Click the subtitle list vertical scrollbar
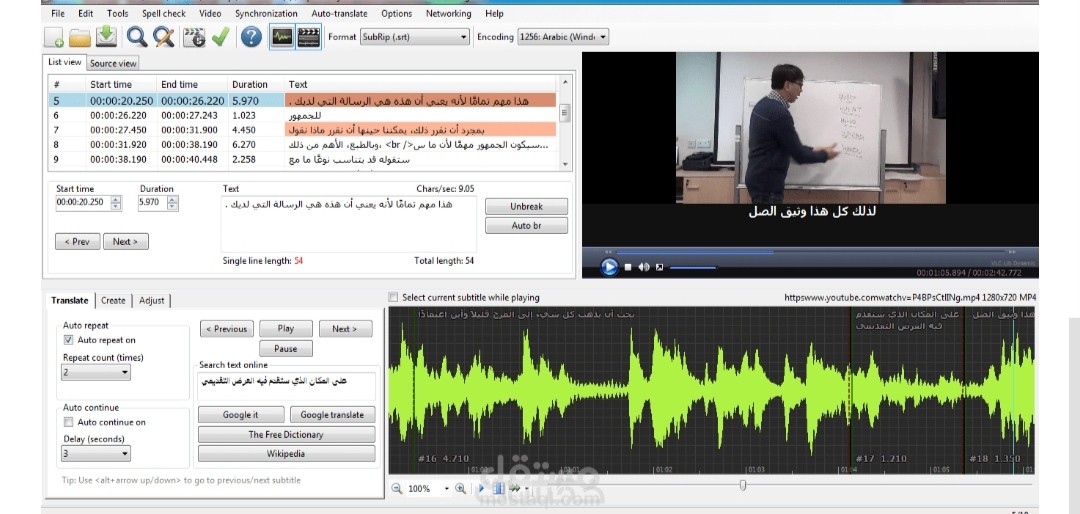Viewport: 1080px width, 514px height. click(x=565, y=123)
